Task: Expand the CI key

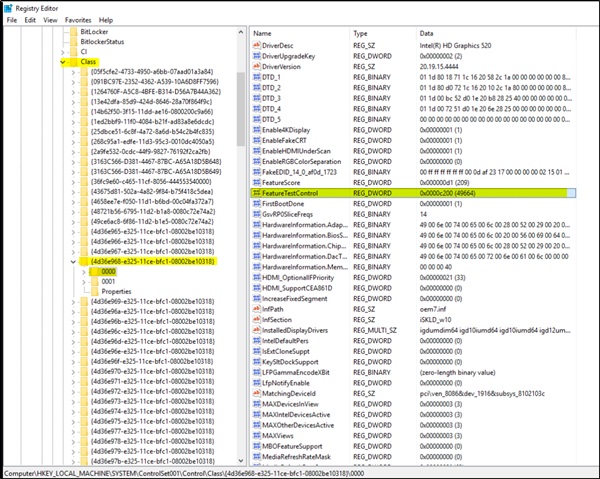Action: coord(62,52)
